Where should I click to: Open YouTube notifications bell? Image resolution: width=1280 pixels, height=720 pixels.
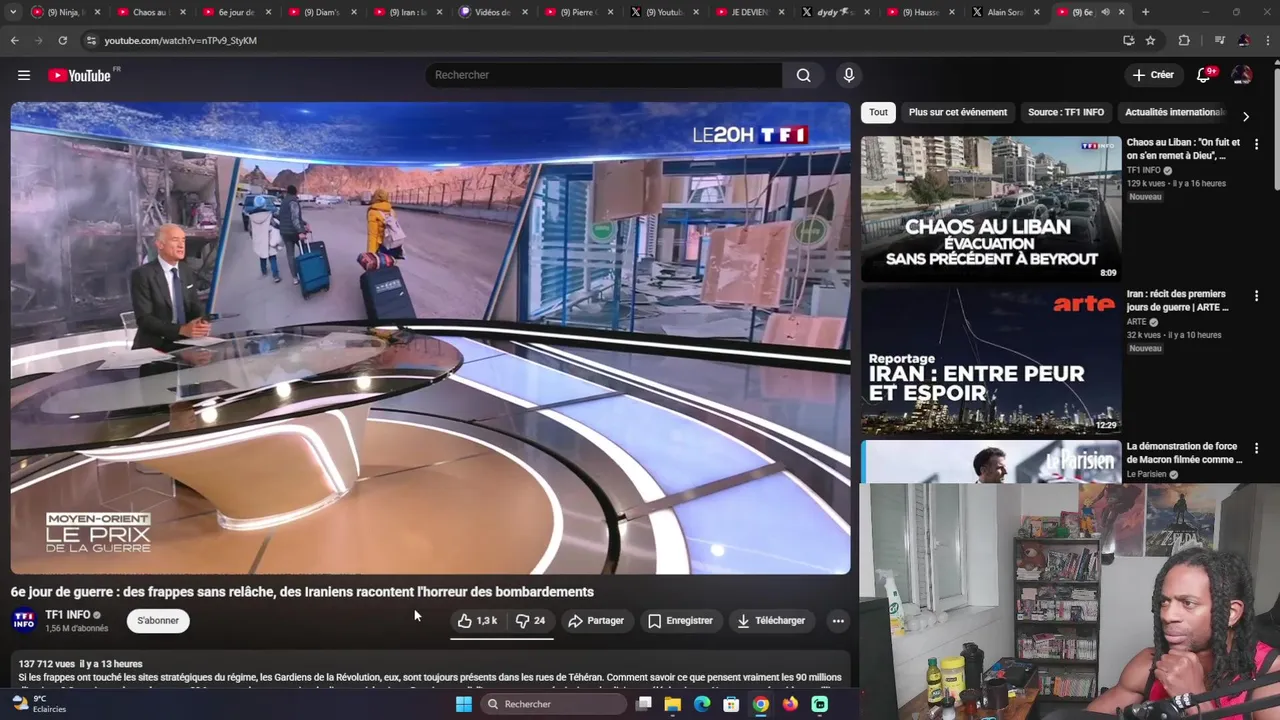pyautogui.click(x=1204, y=75)
